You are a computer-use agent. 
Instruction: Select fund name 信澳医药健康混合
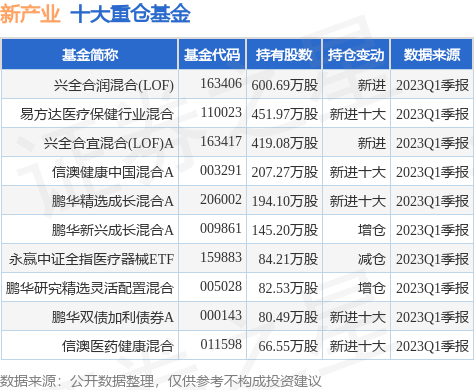click(x=118, y=346)
